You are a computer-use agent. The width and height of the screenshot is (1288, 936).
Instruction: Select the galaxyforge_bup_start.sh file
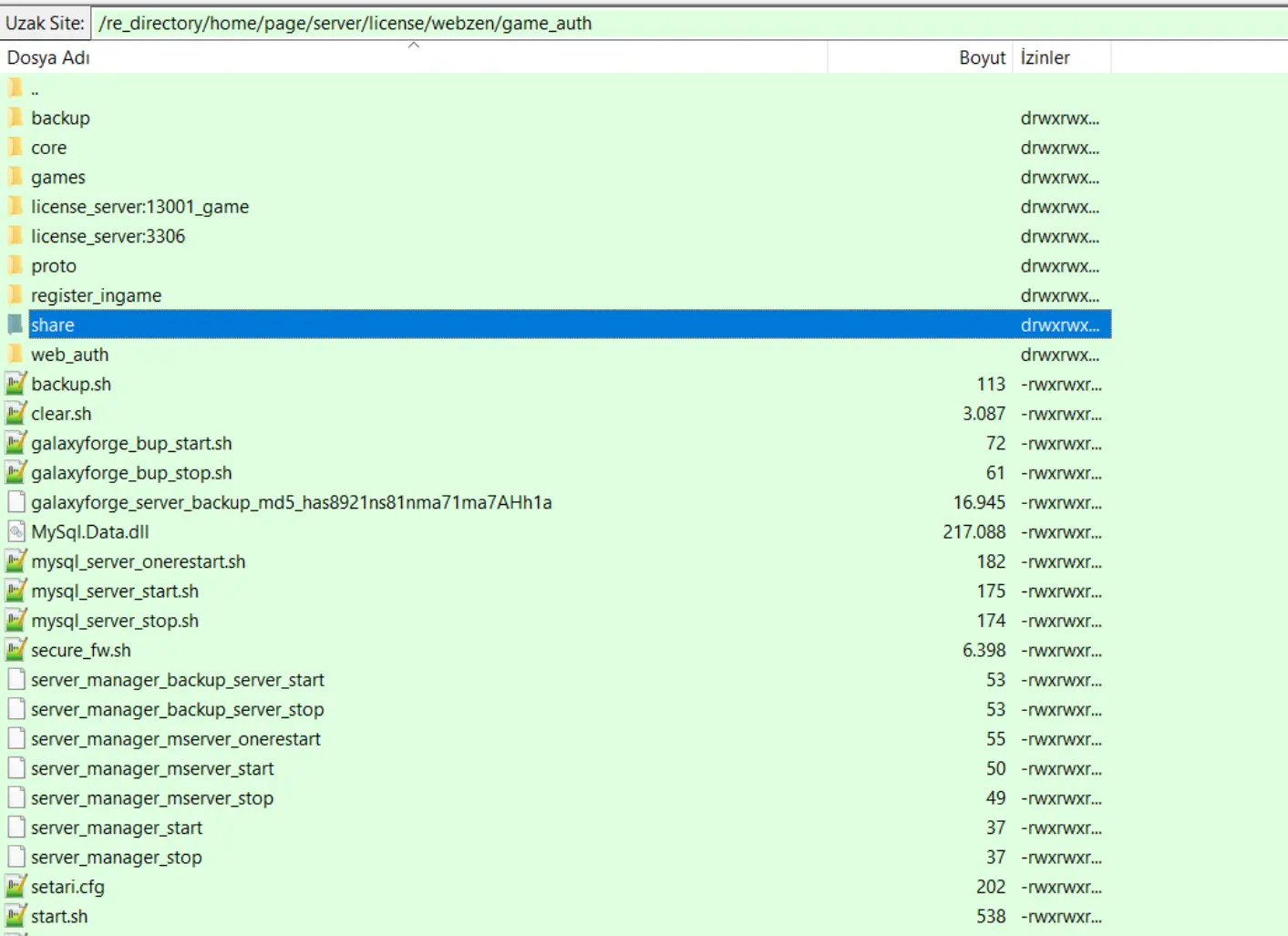click(131, 444)
